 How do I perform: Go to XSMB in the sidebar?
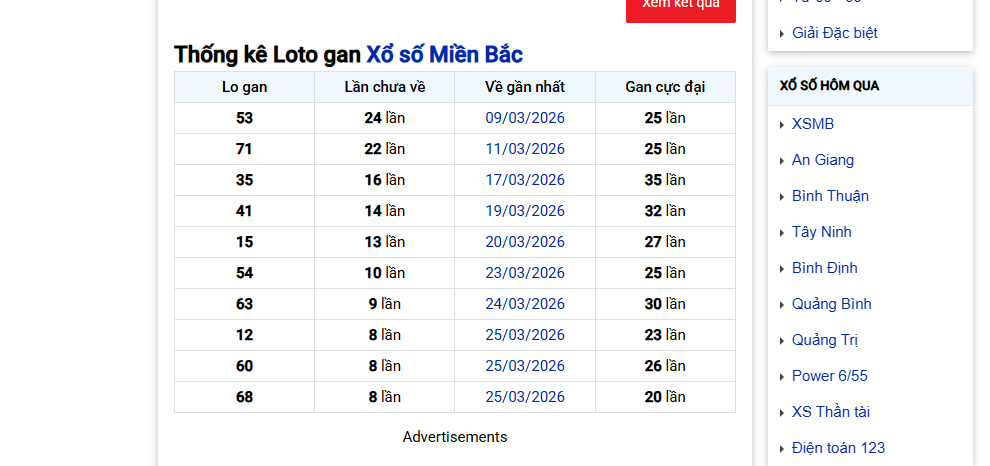pyautogui.click(x=812, y=124)
